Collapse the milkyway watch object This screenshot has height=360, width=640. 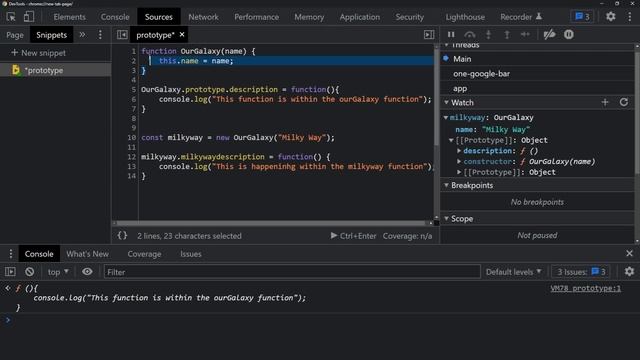tap(446, 118)
